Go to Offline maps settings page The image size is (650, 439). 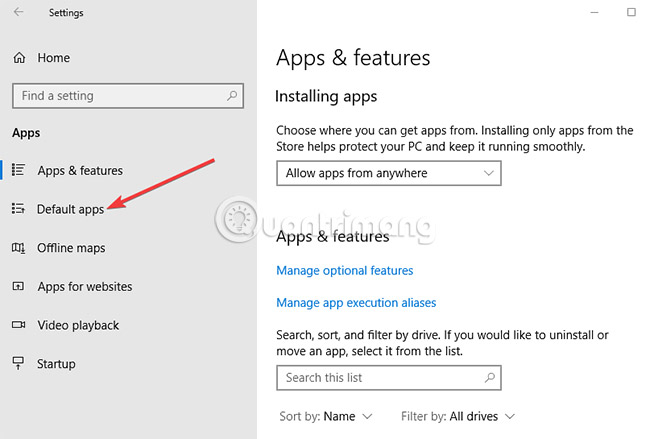(71, 248)
